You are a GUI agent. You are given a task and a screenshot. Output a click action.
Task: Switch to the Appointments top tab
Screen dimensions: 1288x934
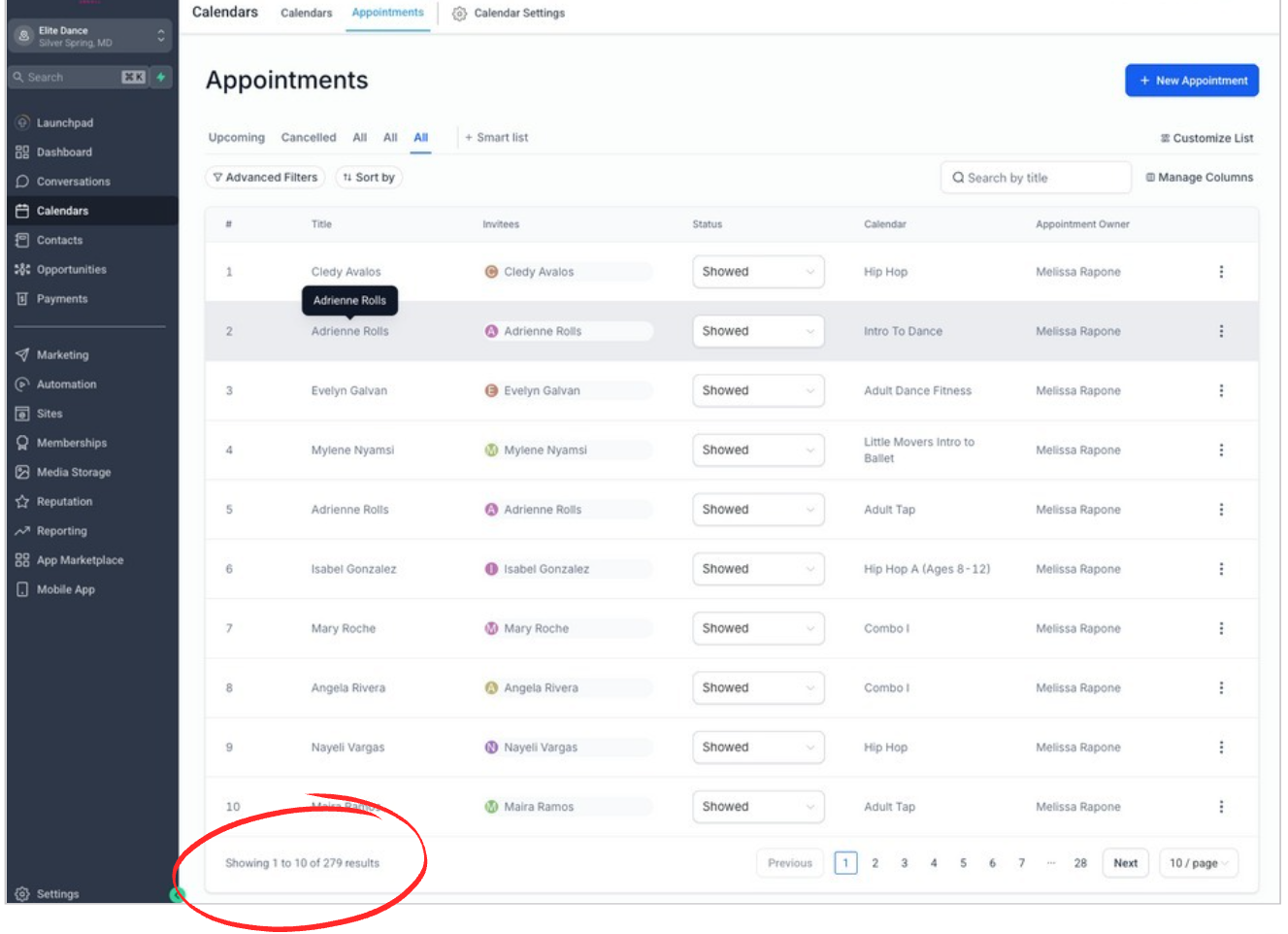(x=387, y=13)
